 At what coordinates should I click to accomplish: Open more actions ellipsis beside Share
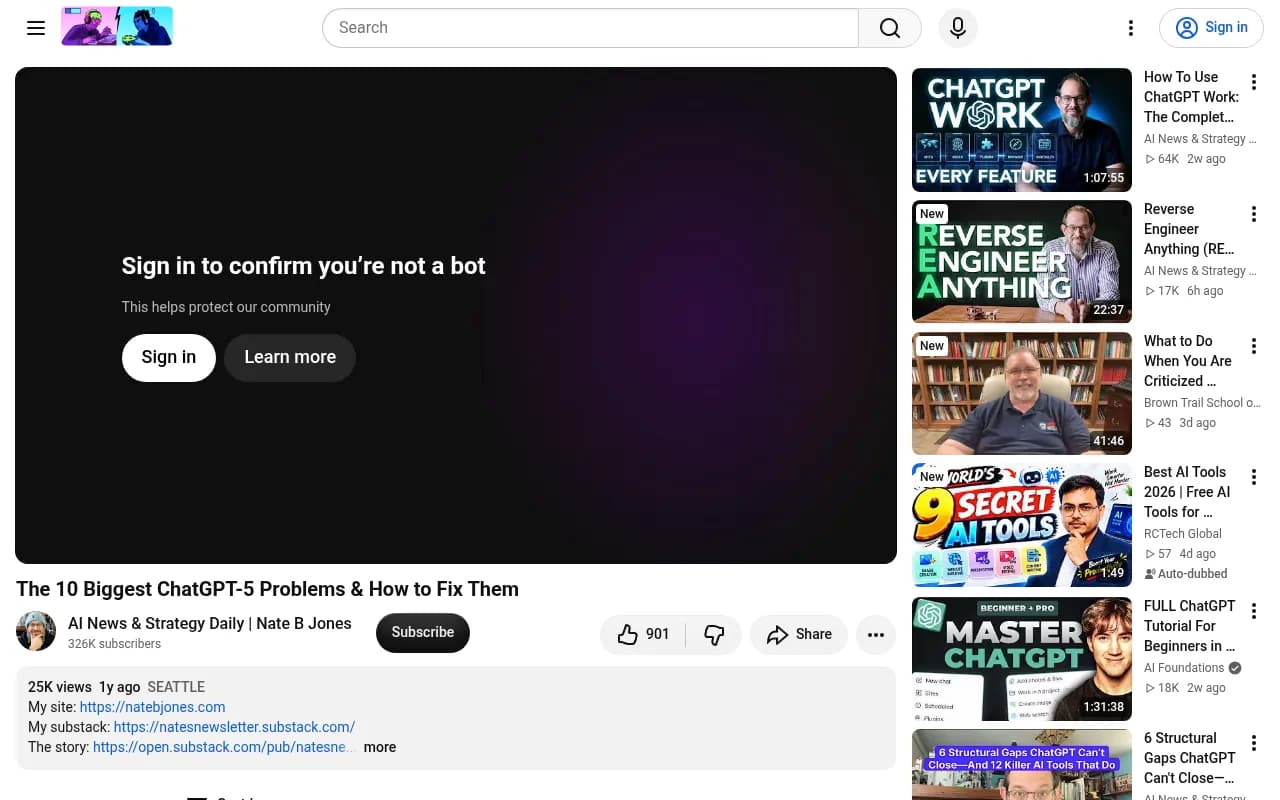876,634
